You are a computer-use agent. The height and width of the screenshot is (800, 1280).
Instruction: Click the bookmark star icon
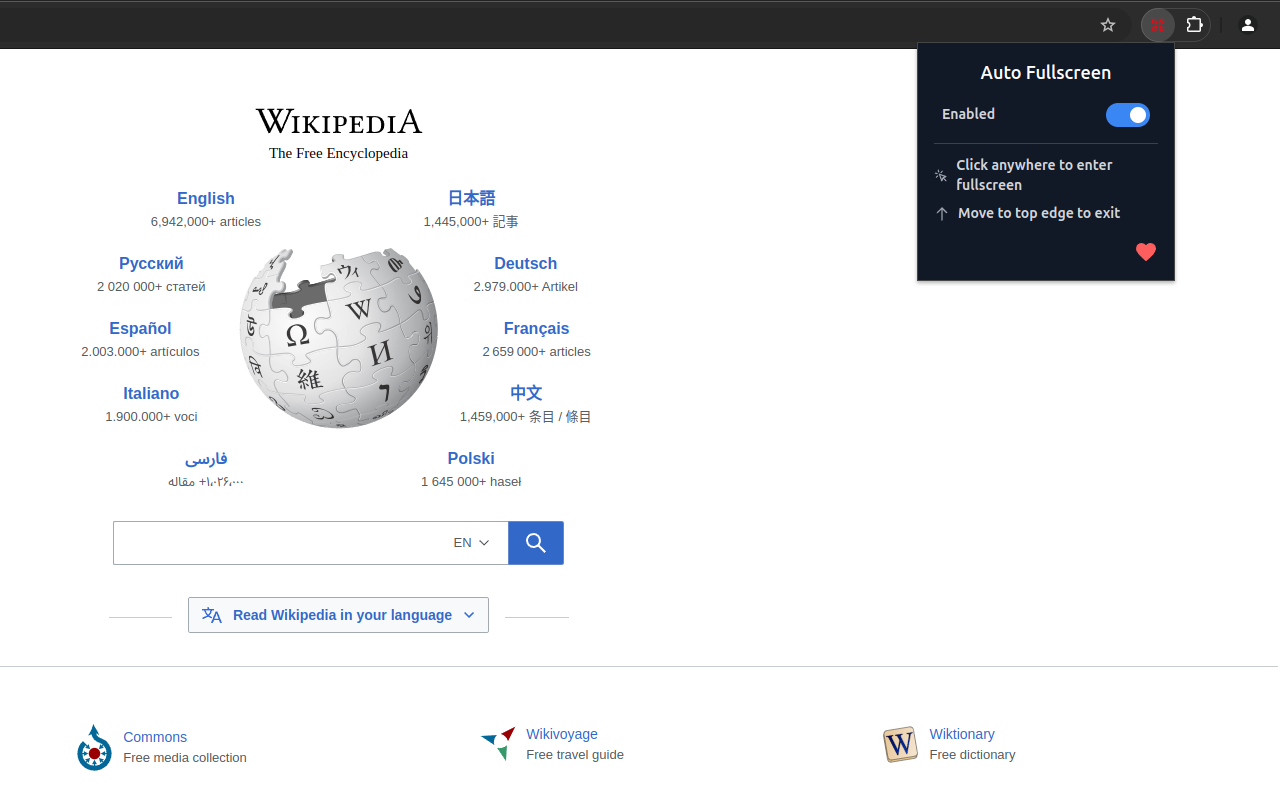(1107, 24)
